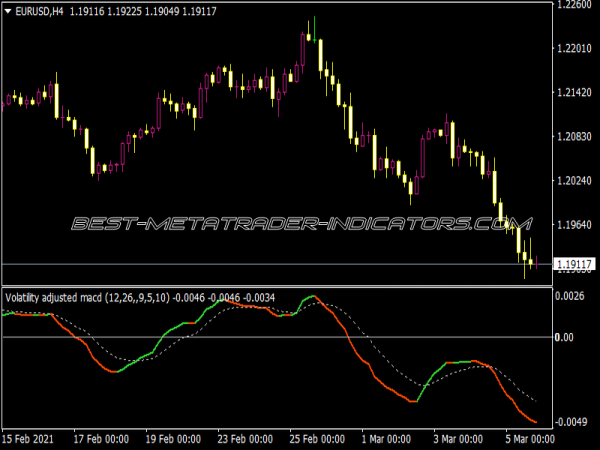Click the 1.19640 price axis label
This screenshot has height=450, width=600.
574,224
